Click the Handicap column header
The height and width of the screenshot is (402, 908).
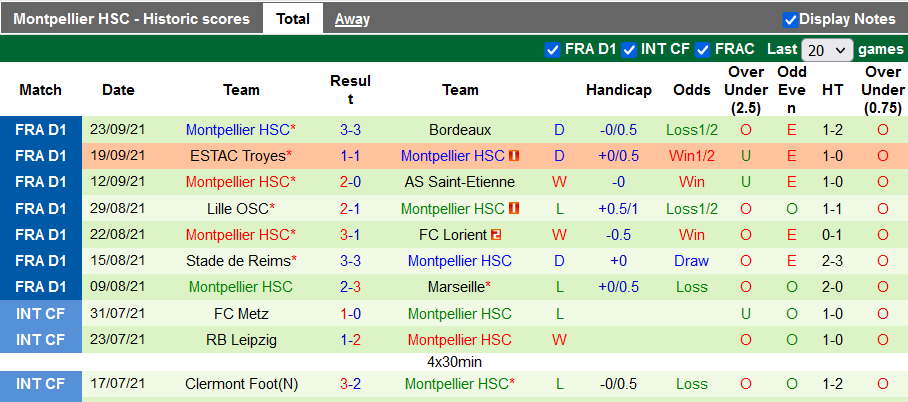click(618, 90)
